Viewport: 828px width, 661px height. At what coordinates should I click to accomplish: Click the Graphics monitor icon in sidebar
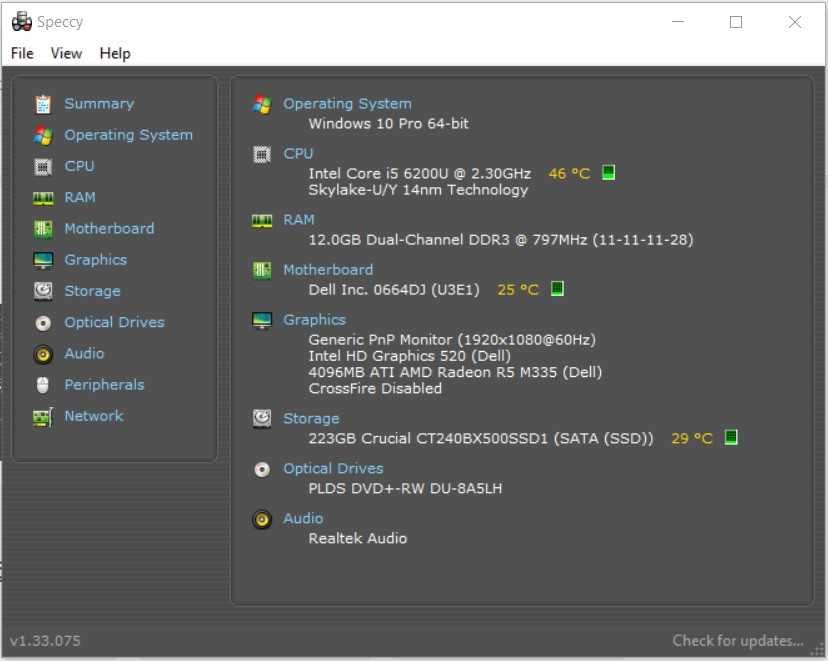click(43, 260)
